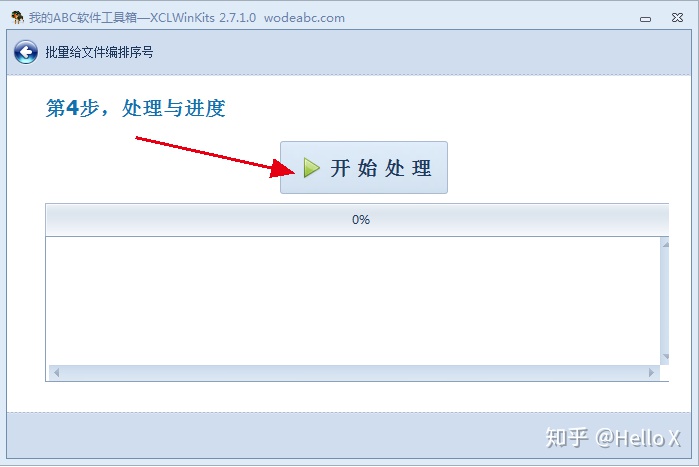
Task: Click the 知乎 @Hello X watermark
Action: point(613,438)
